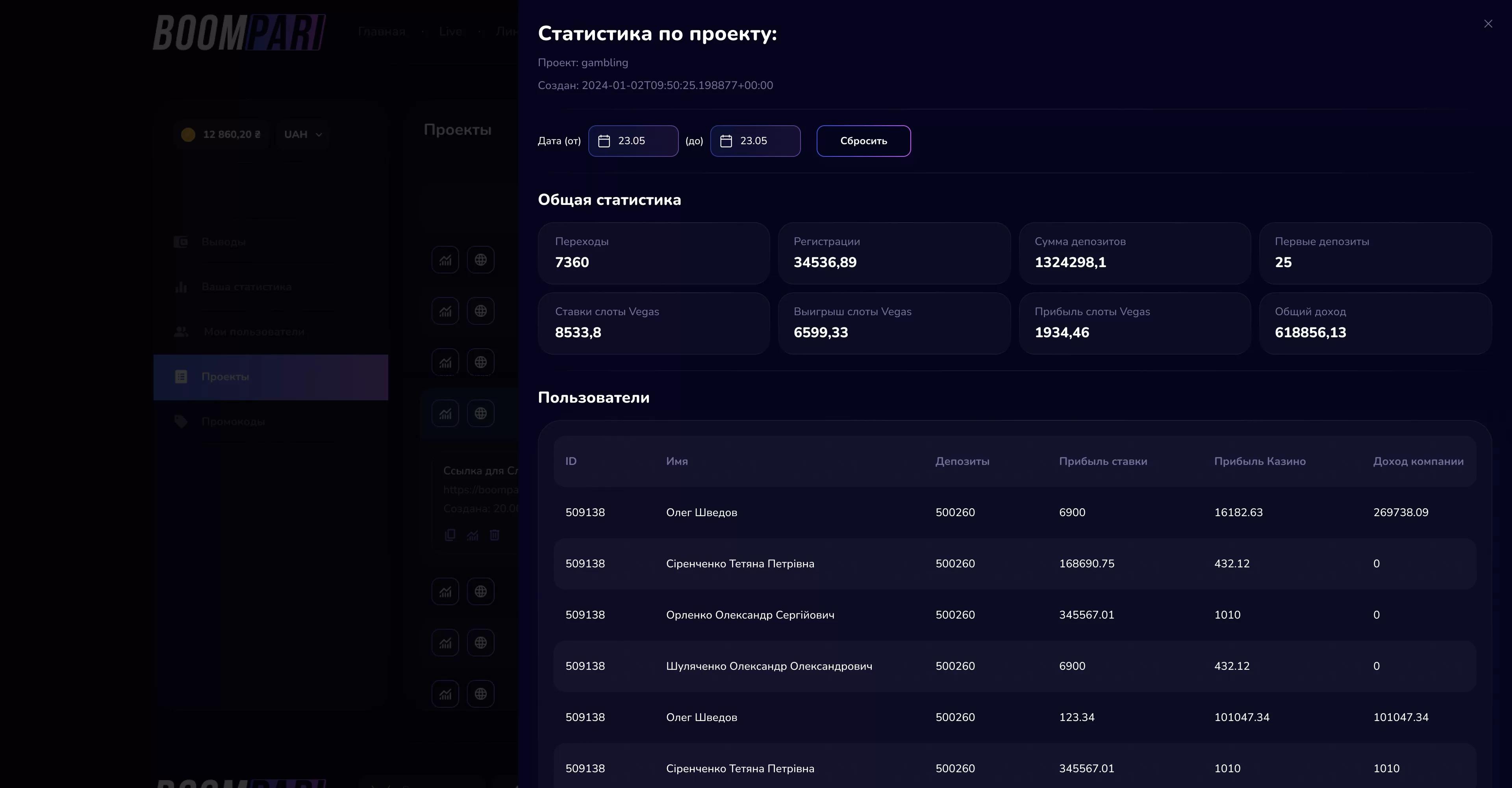The width and height of the screenshot is (1512, 788).
Task: Click the trash delete icon under the link
Action: [x=495, y=535]
